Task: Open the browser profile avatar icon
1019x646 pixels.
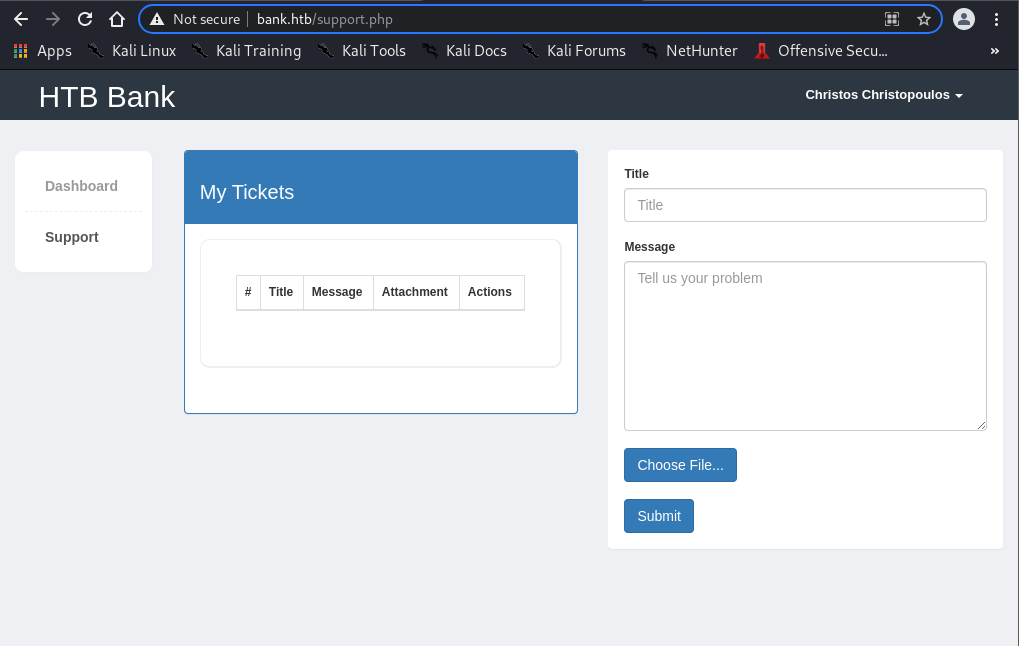Action: coord(963,19)
